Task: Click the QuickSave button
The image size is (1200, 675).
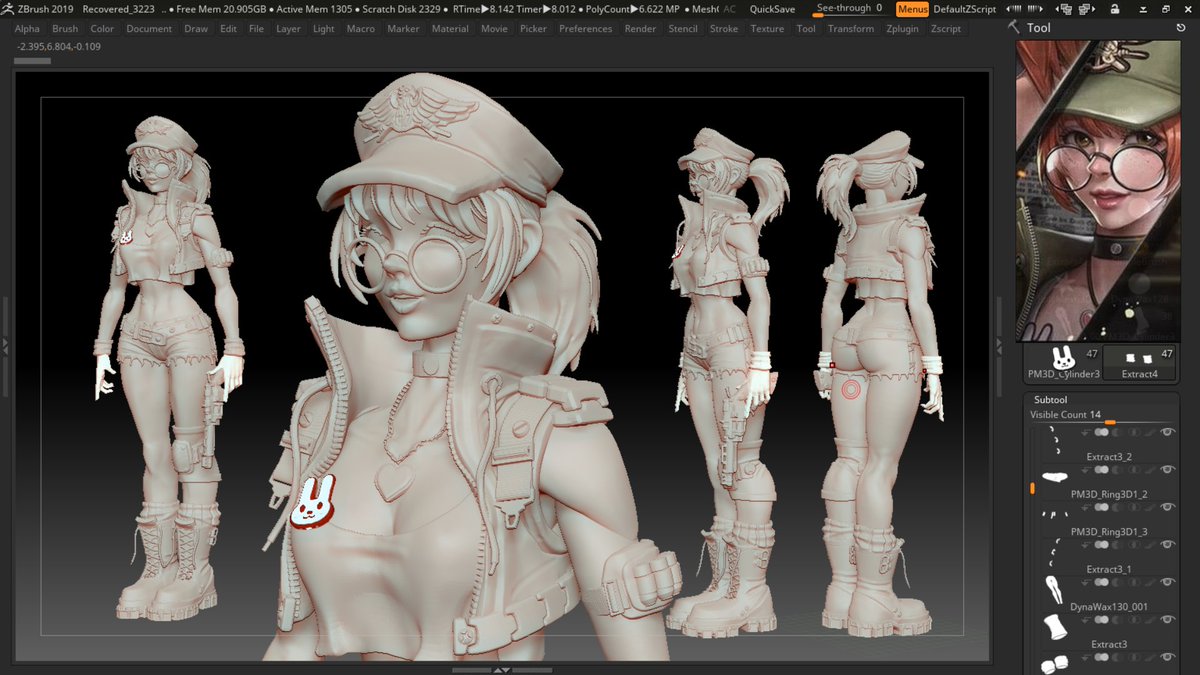Action: click(773, 9)
